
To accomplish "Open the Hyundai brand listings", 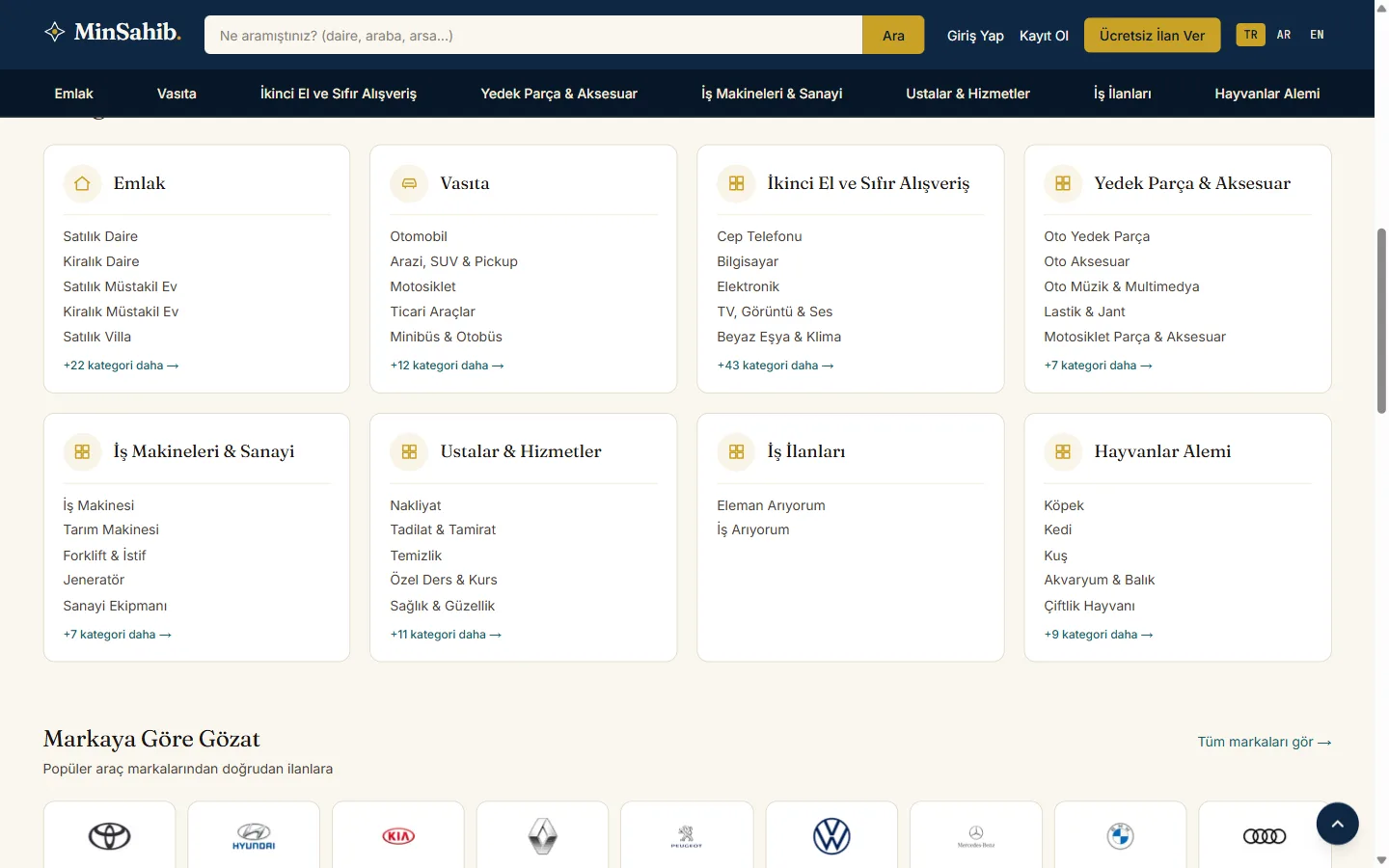I will 254,835.
